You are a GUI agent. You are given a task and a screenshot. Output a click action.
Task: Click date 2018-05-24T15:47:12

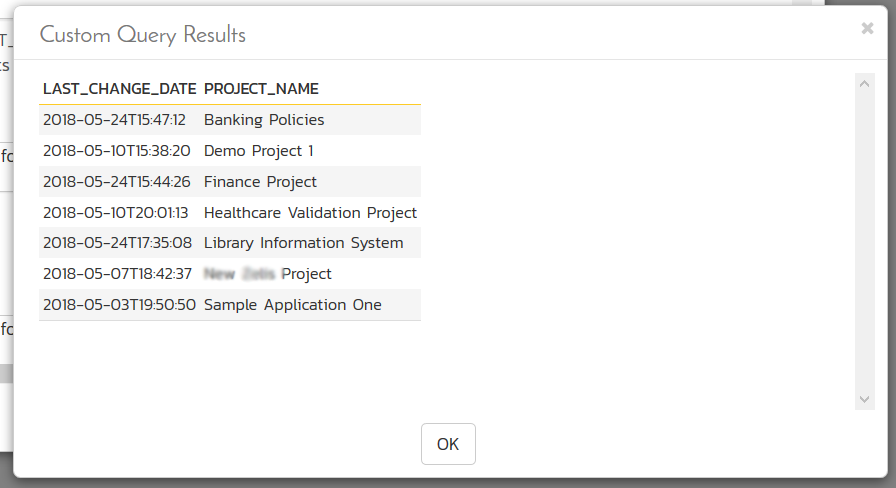114,120
